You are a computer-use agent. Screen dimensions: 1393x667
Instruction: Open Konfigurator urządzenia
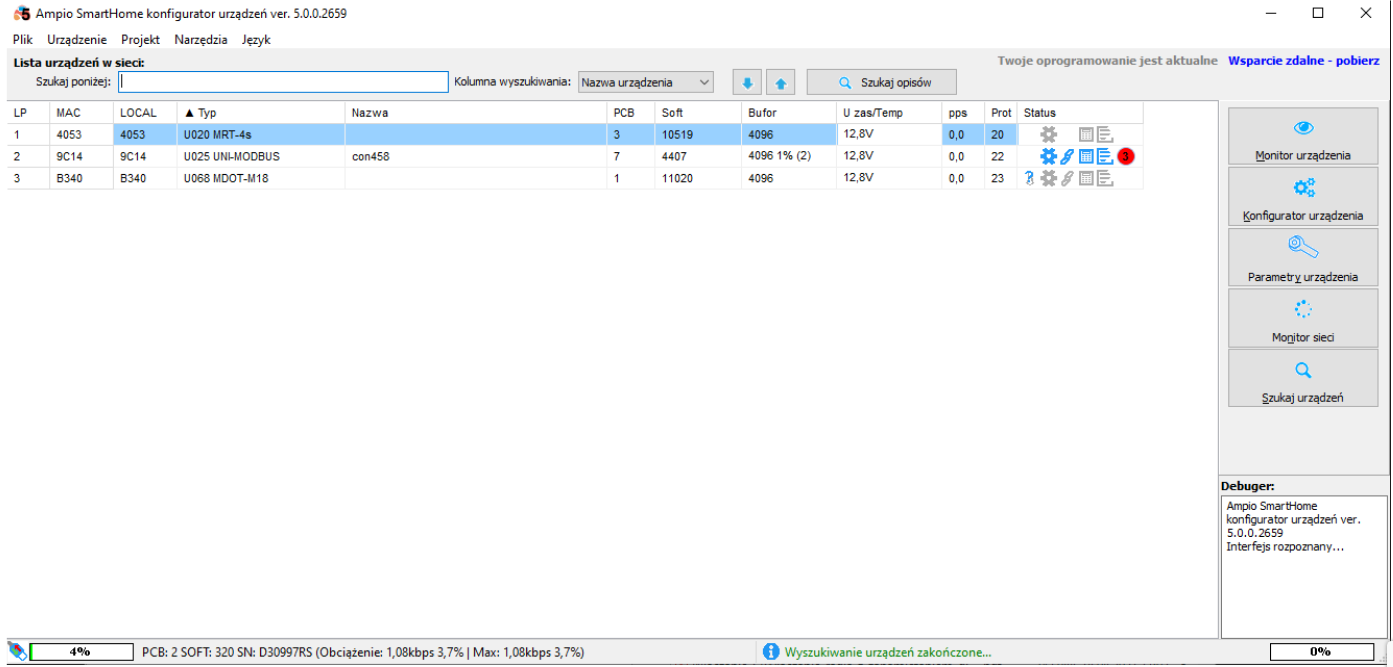[1303, 196]
